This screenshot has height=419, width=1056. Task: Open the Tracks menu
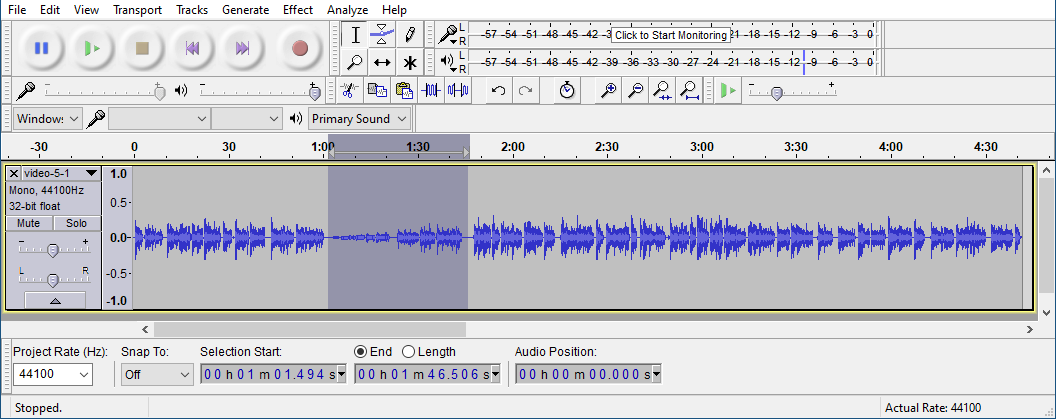point(192,9)
